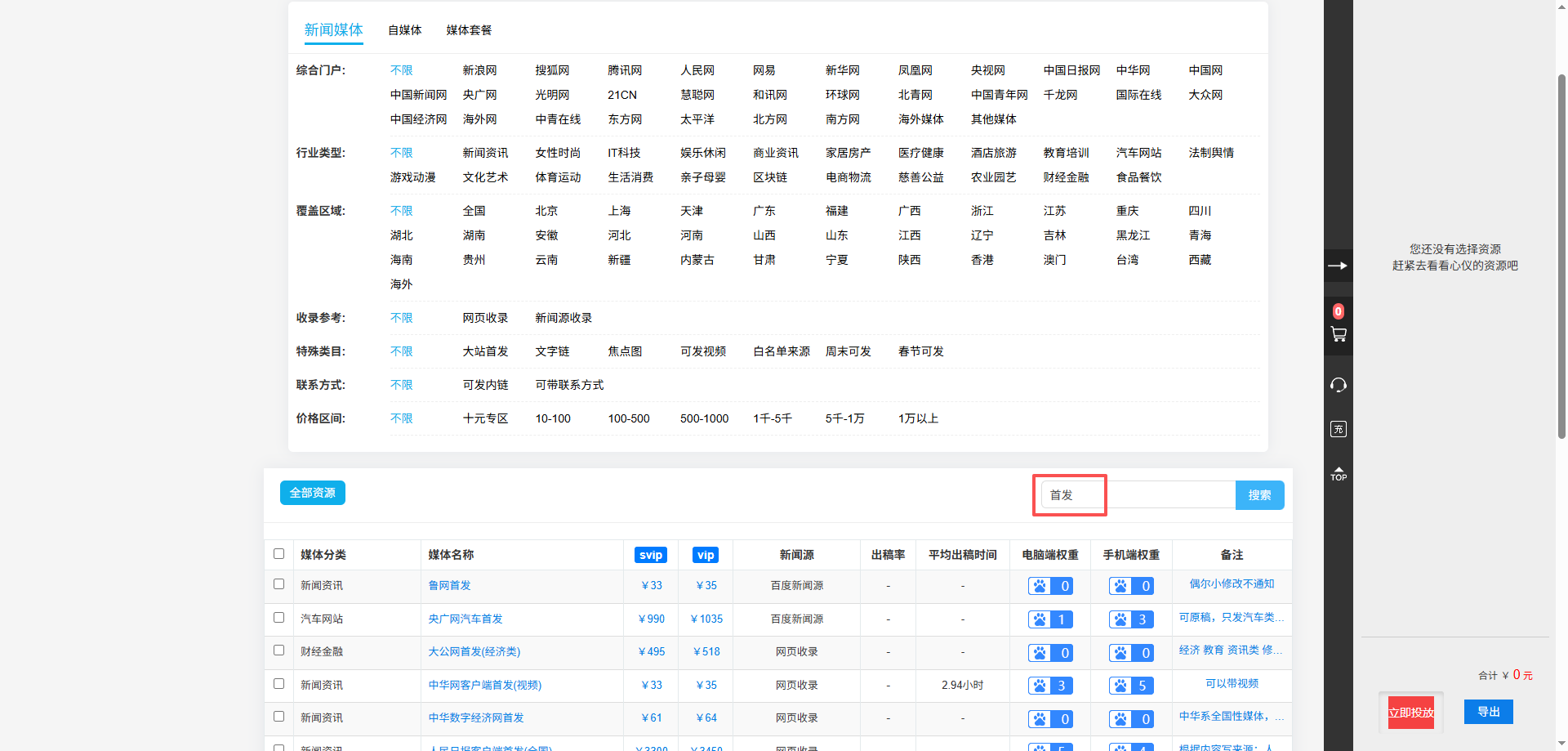
Task: Click the page vertical scrollbar
Action: (x=1561, y=245)
